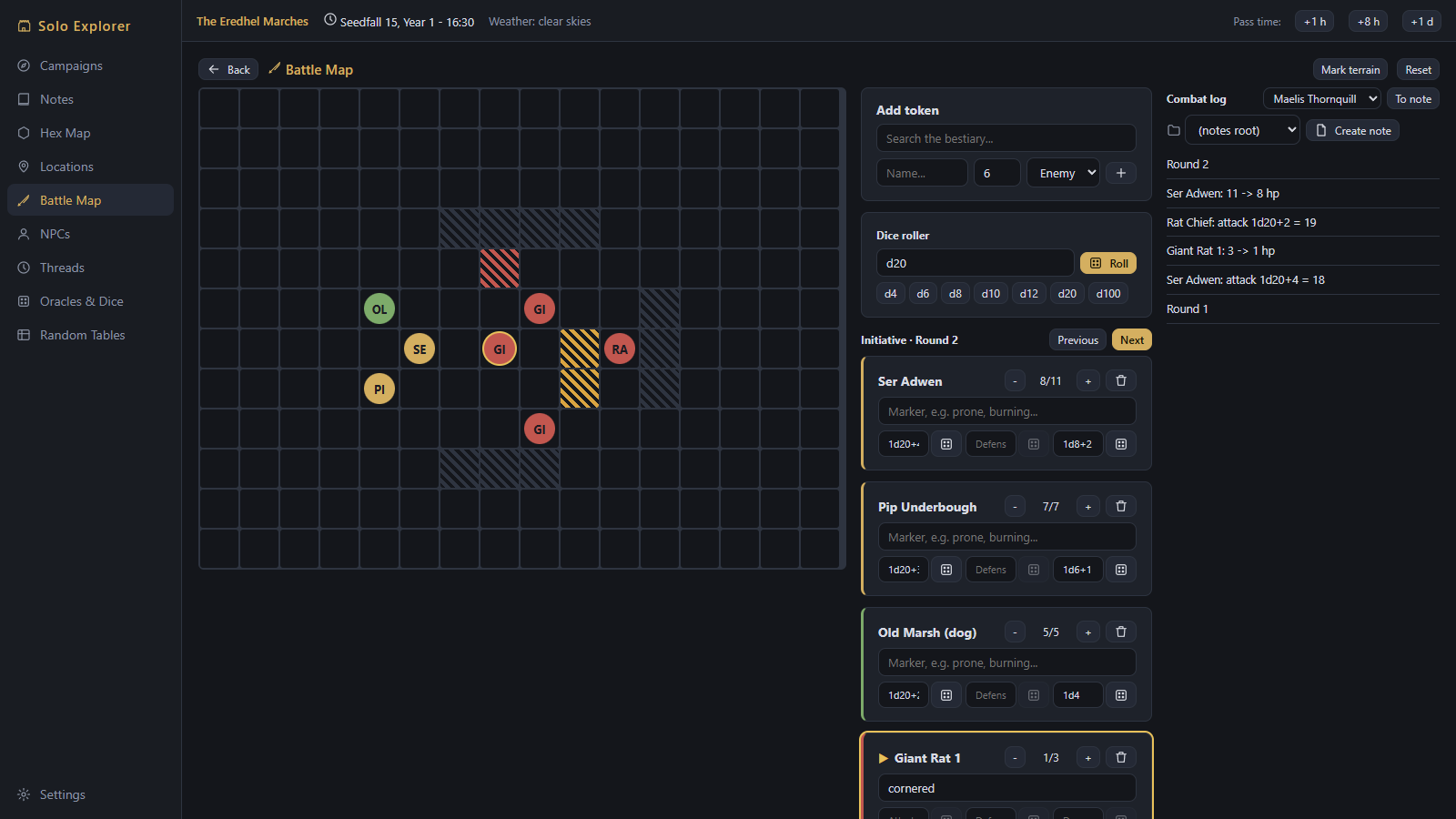1456x819 pixels.
Task: Increase Giant Rat 1's hit points
Action: (1087, 758)
